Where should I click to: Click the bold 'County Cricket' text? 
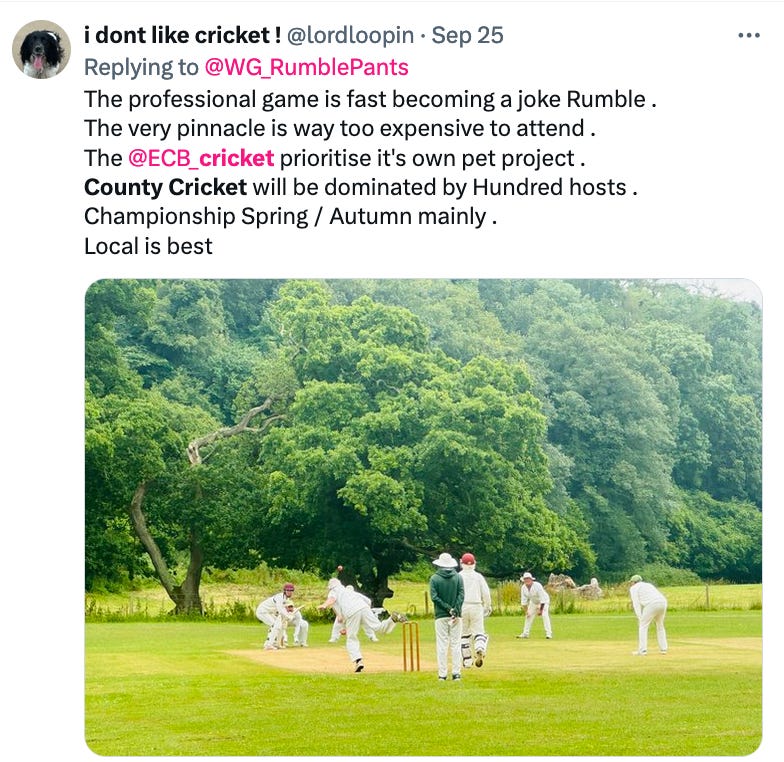point(166,188)
